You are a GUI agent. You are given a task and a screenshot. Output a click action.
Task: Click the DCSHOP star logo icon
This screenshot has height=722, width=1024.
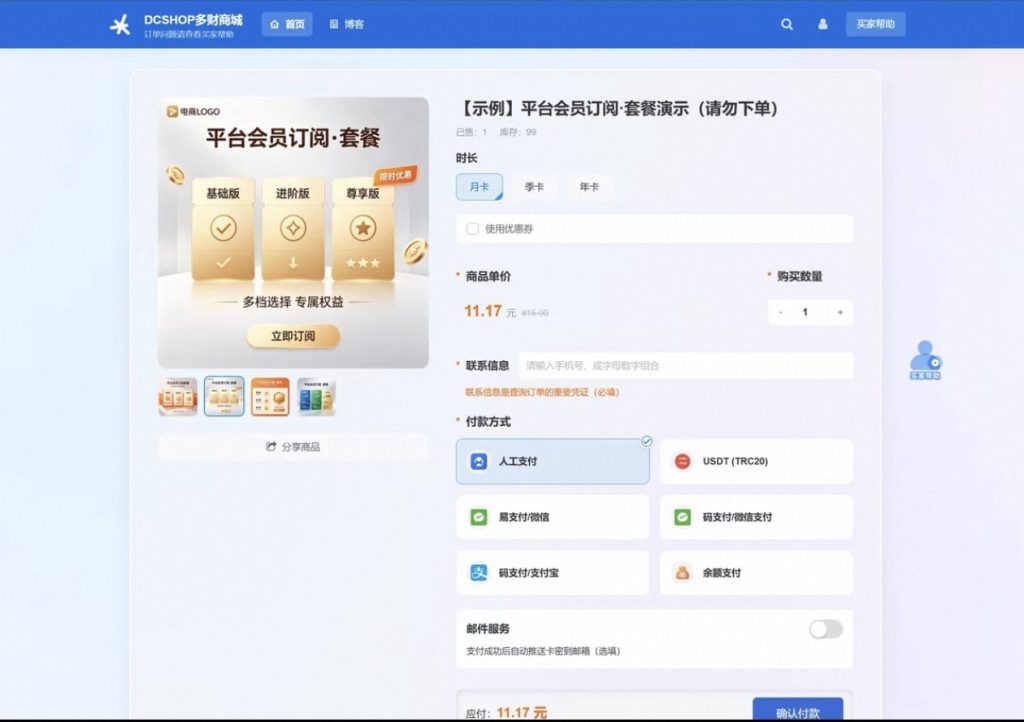[x=120, y=25]
